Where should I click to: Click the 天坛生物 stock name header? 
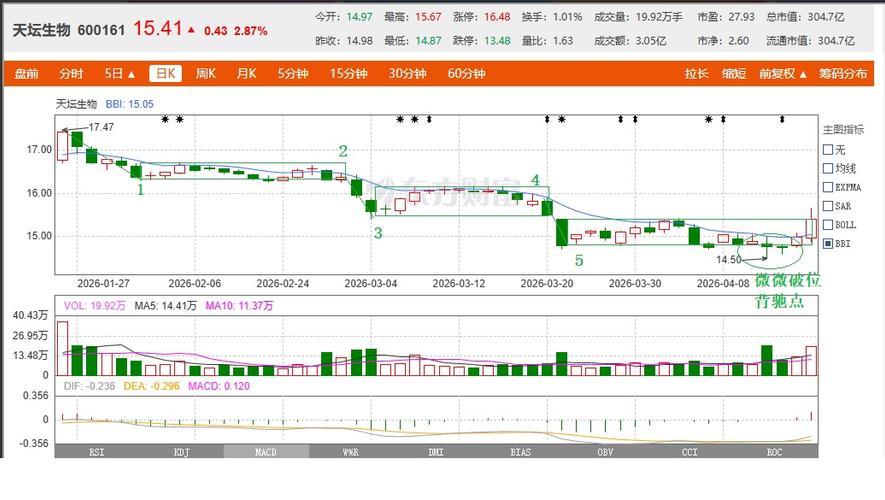[41, 30]
